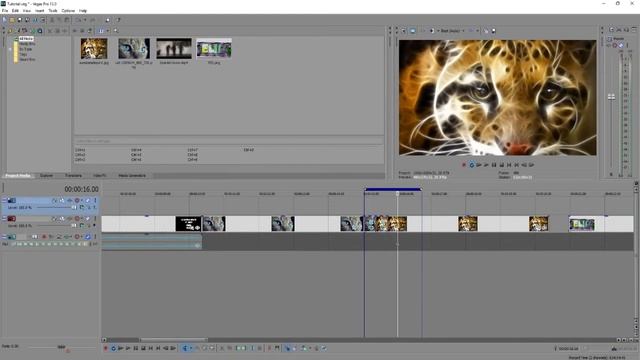Toggle Loop Playback in timeline transport bar
The image size is (640, 360).
113,348
